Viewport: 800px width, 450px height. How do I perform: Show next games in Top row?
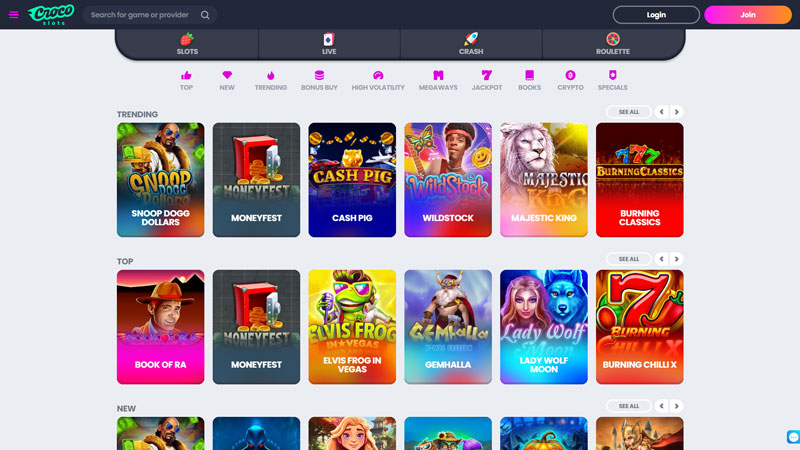pos(677,259)
